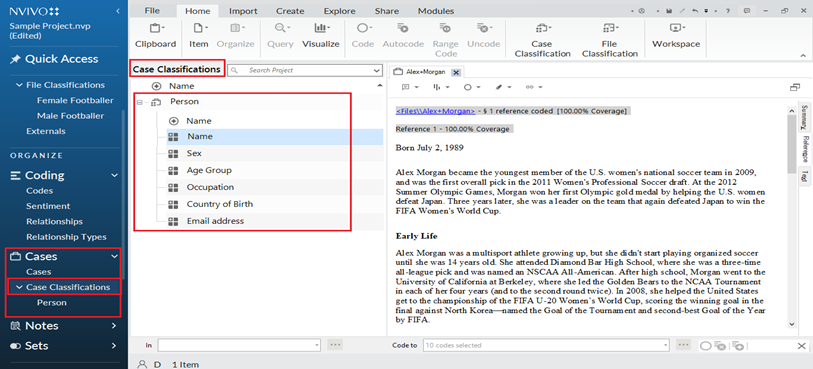Collapse the NVivo navigation pane arrow
This screenshot has height=369, width=813.
point(118,11)
